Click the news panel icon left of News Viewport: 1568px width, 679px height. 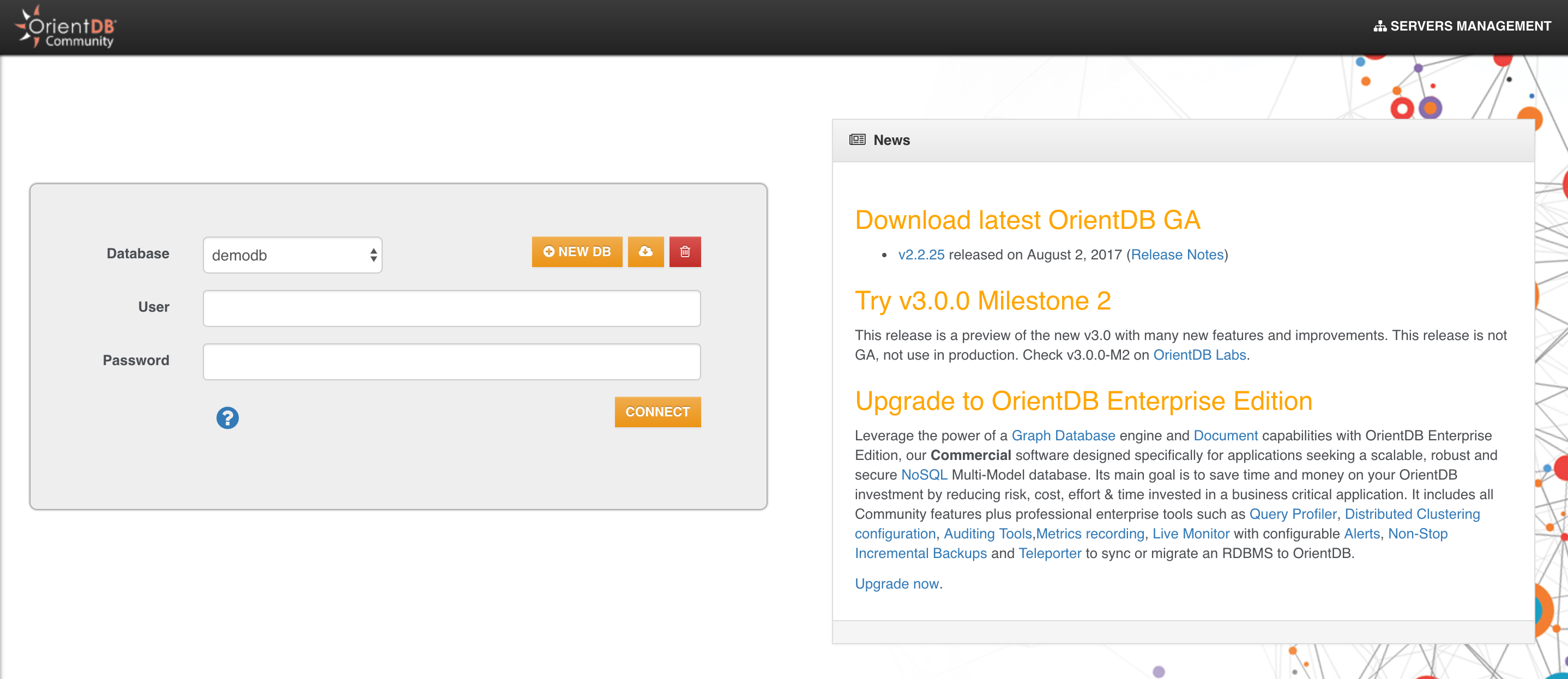tap(857, 139)
